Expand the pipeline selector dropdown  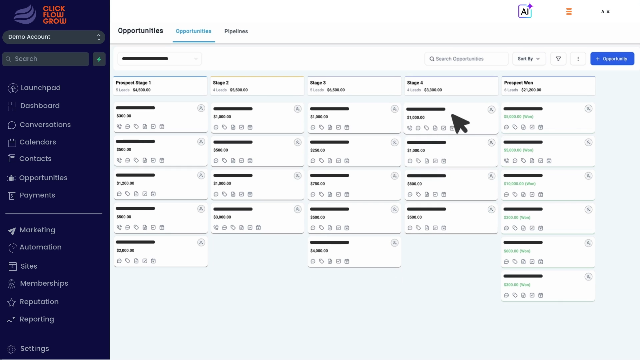click(159, 59)
